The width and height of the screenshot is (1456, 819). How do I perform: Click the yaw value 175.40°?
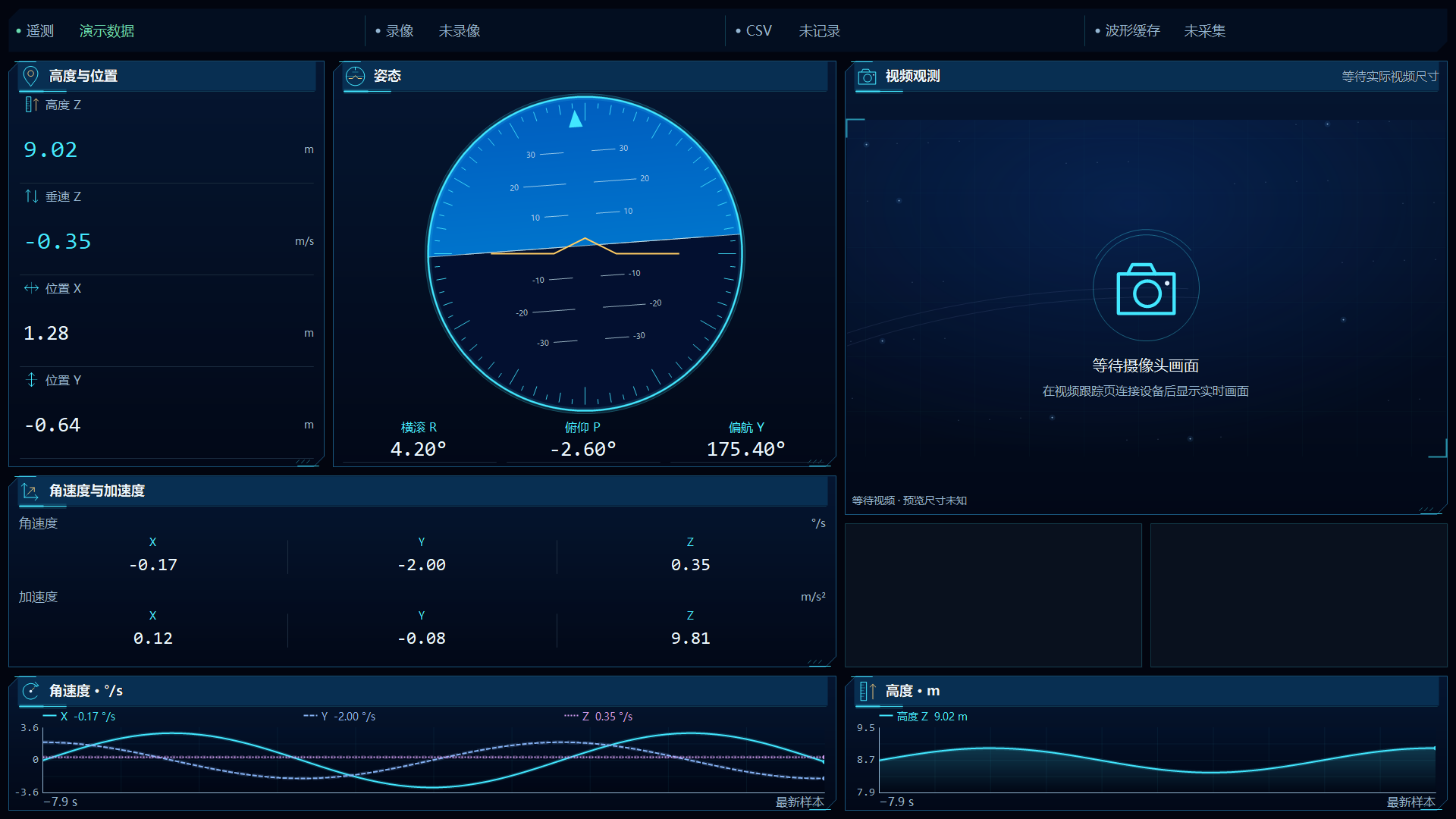coord(746,449)
